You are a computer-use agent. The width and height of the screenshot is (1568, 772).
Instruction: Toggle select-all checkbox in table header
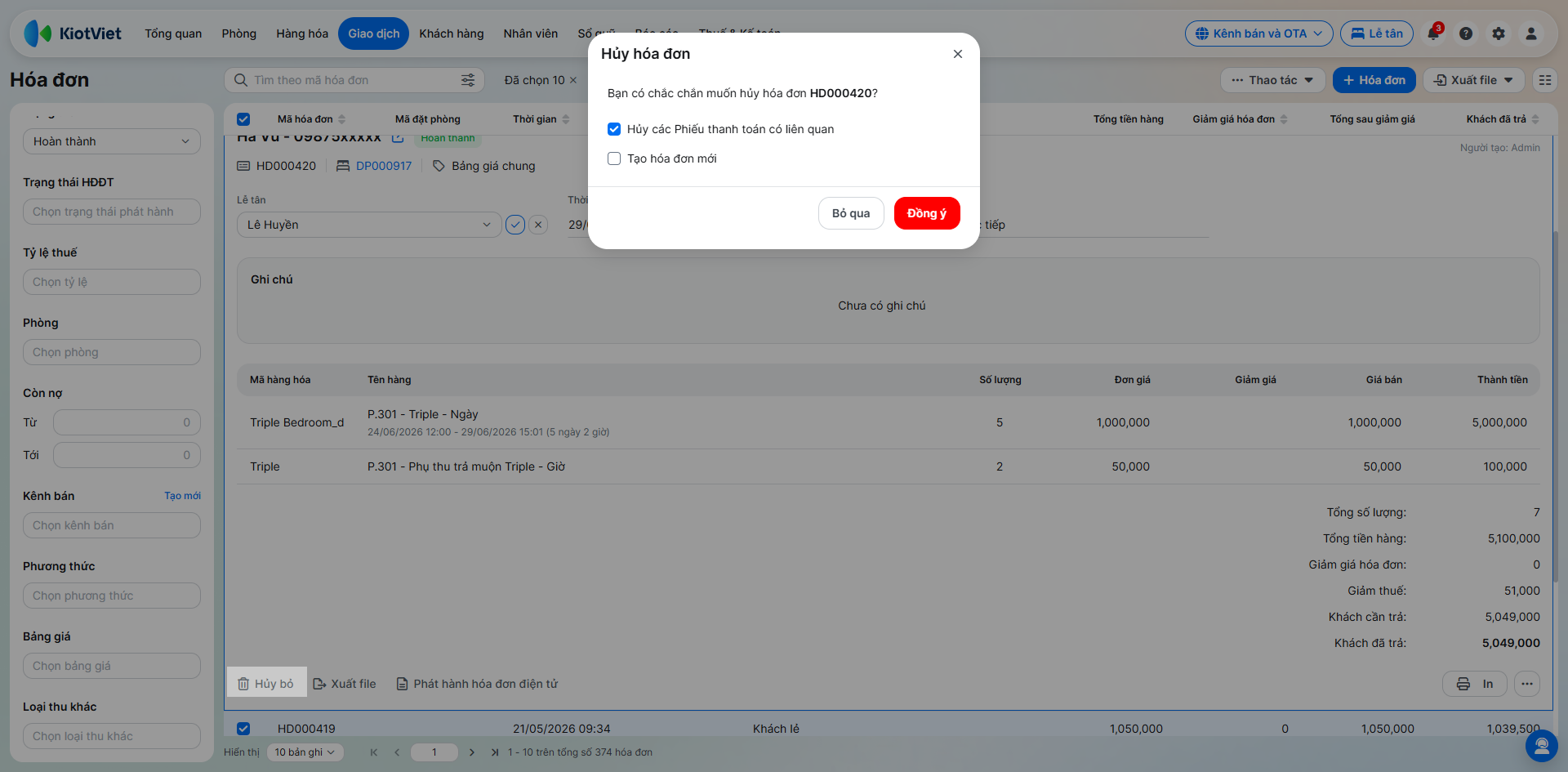pyautogui.click(x=243, y=119)
